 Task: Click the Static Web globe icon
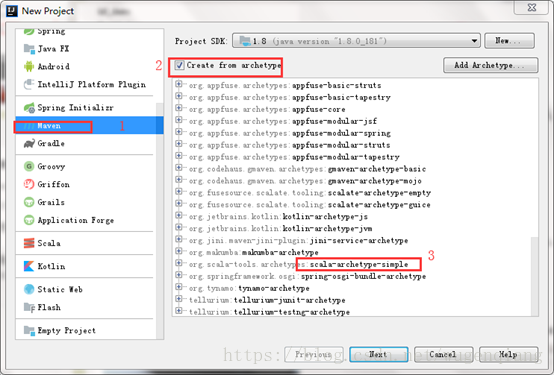pyautogui.click(x=29, y=289)
